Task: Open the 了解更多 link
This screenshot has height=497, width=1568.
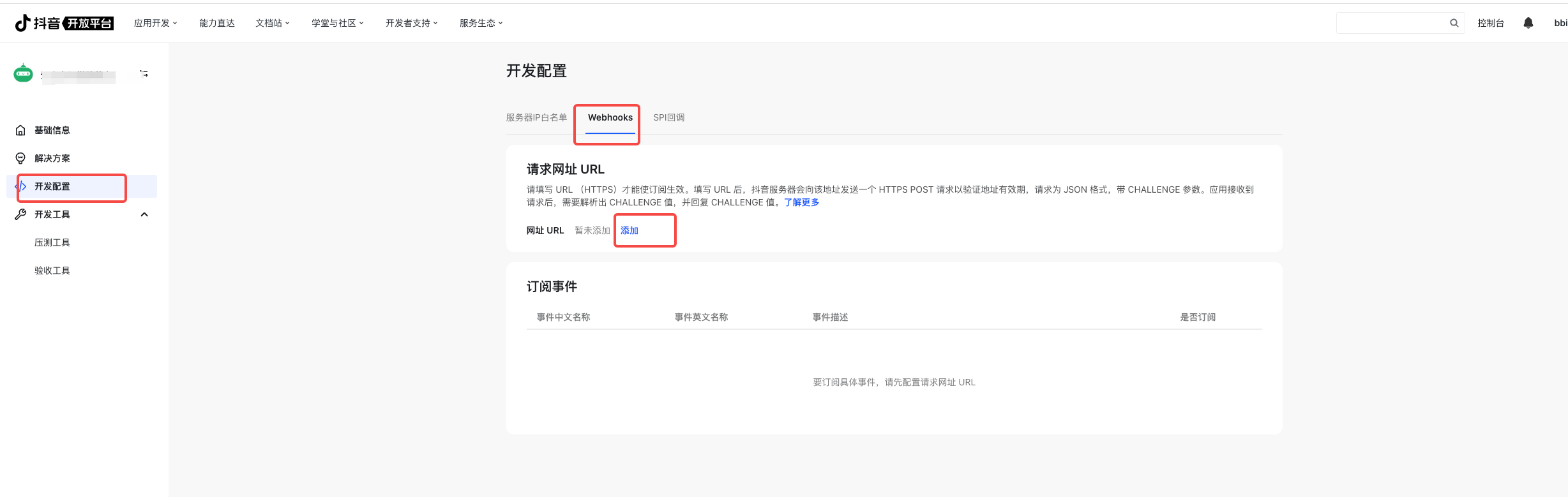Action: [x=801, y=202]
